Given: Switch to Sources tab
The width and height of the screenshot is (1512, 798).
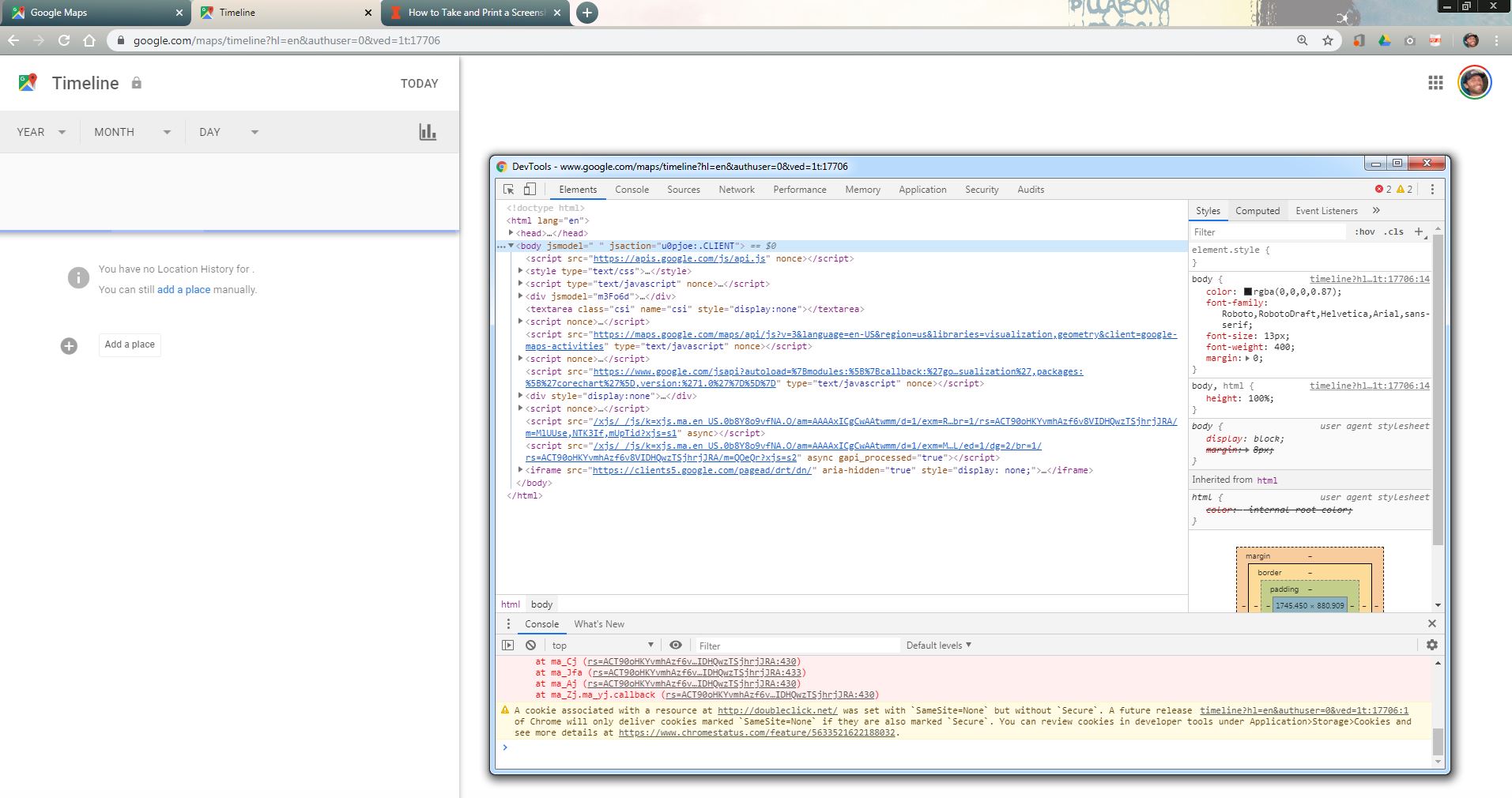Looking at the screenshot, I should pos(684,190).
